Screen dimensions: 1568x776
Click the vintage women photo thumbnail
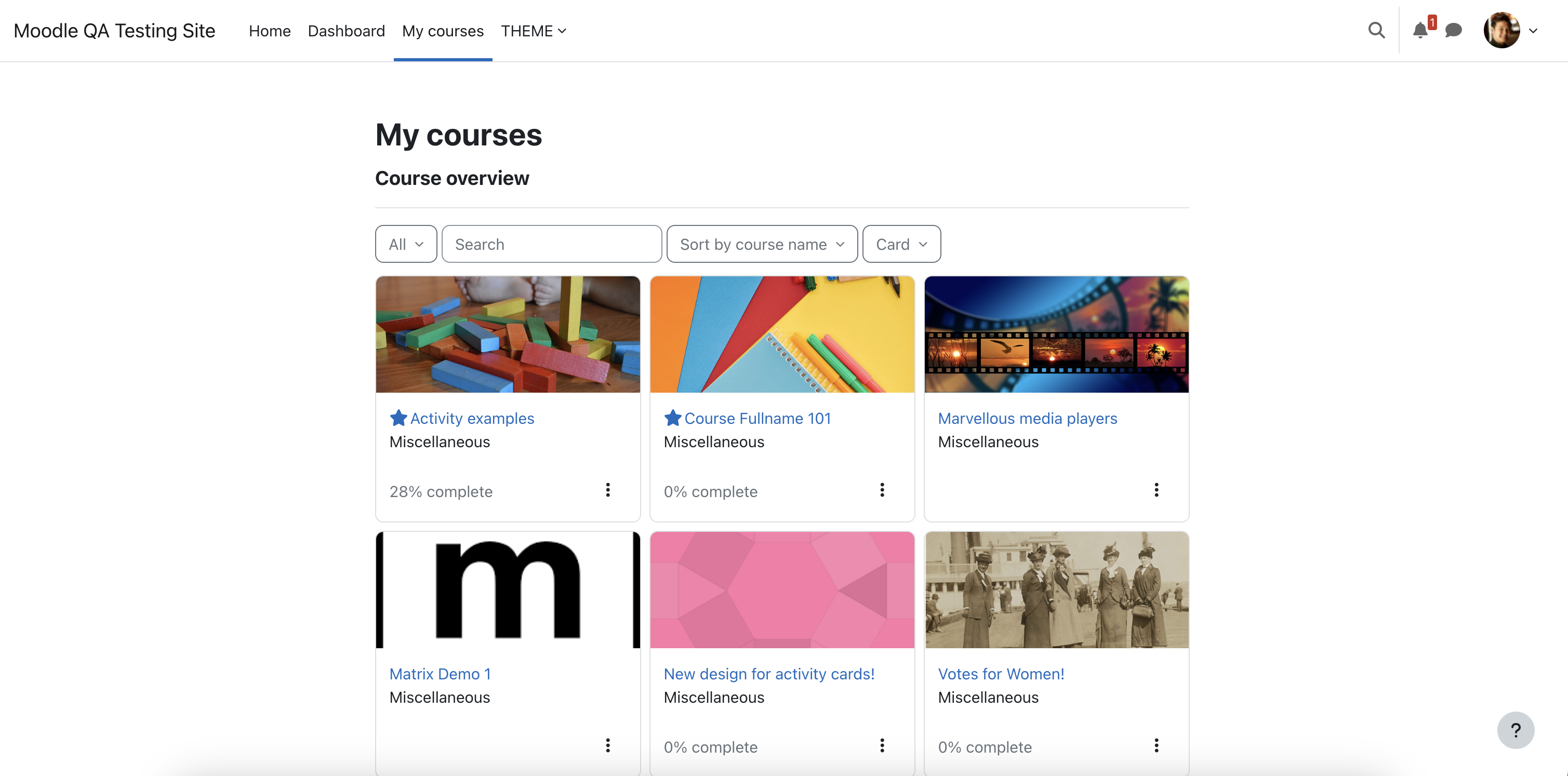click(1056, 590)
